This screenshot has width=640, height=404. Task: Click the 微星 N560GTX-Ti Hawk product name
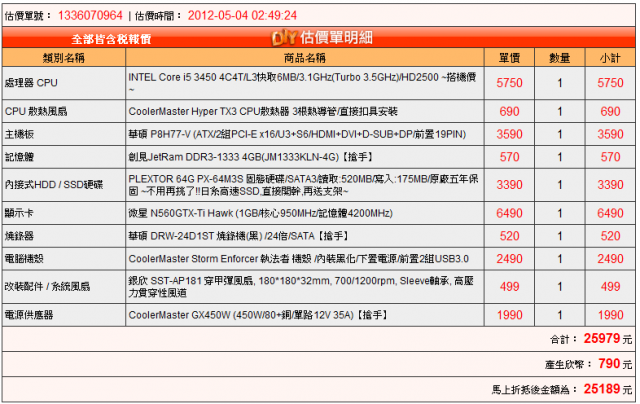pos(260,213)
